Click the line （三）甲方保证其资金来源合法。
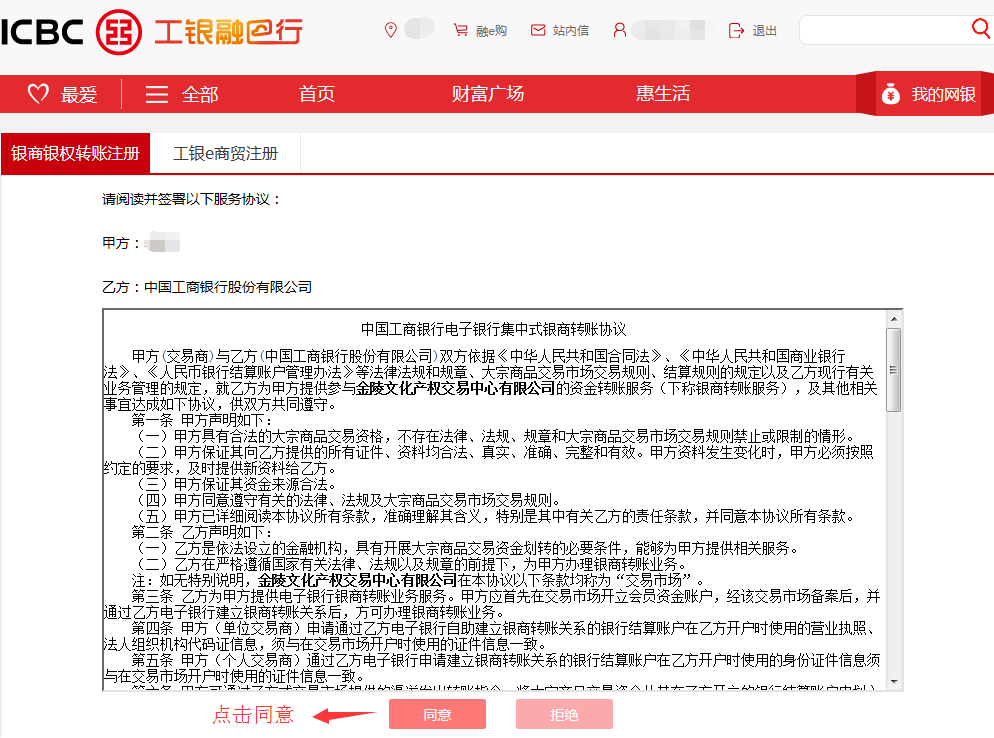Image resolution: width=994 pixels, height=738 pixels. coord(237,484)
